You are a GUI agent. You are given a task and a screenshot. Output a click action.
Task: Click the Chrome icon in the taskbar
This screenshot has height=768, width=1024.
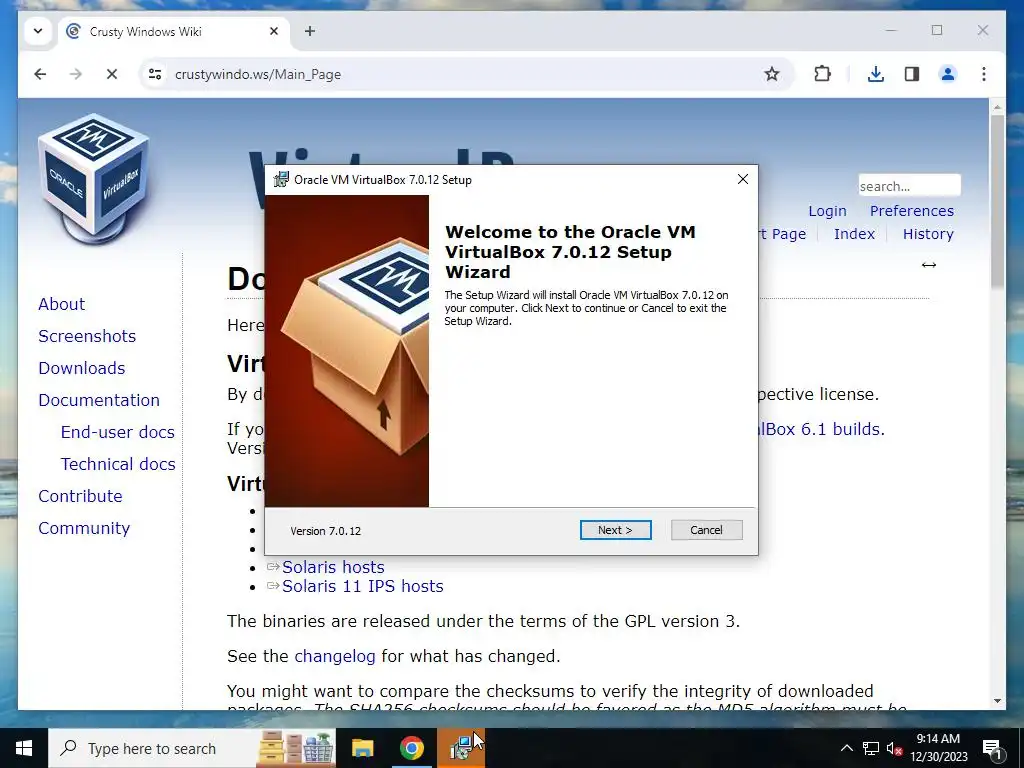(x=411, y=748)
